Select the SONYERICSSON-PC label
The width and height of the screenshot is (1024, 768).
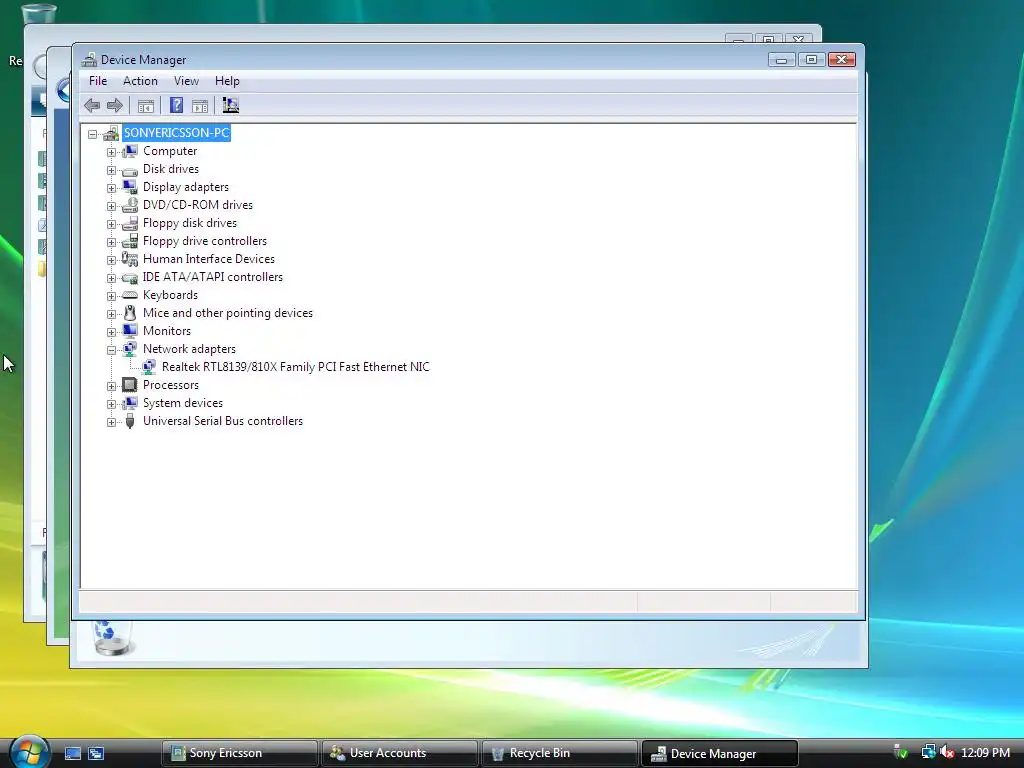coord(176,133)
